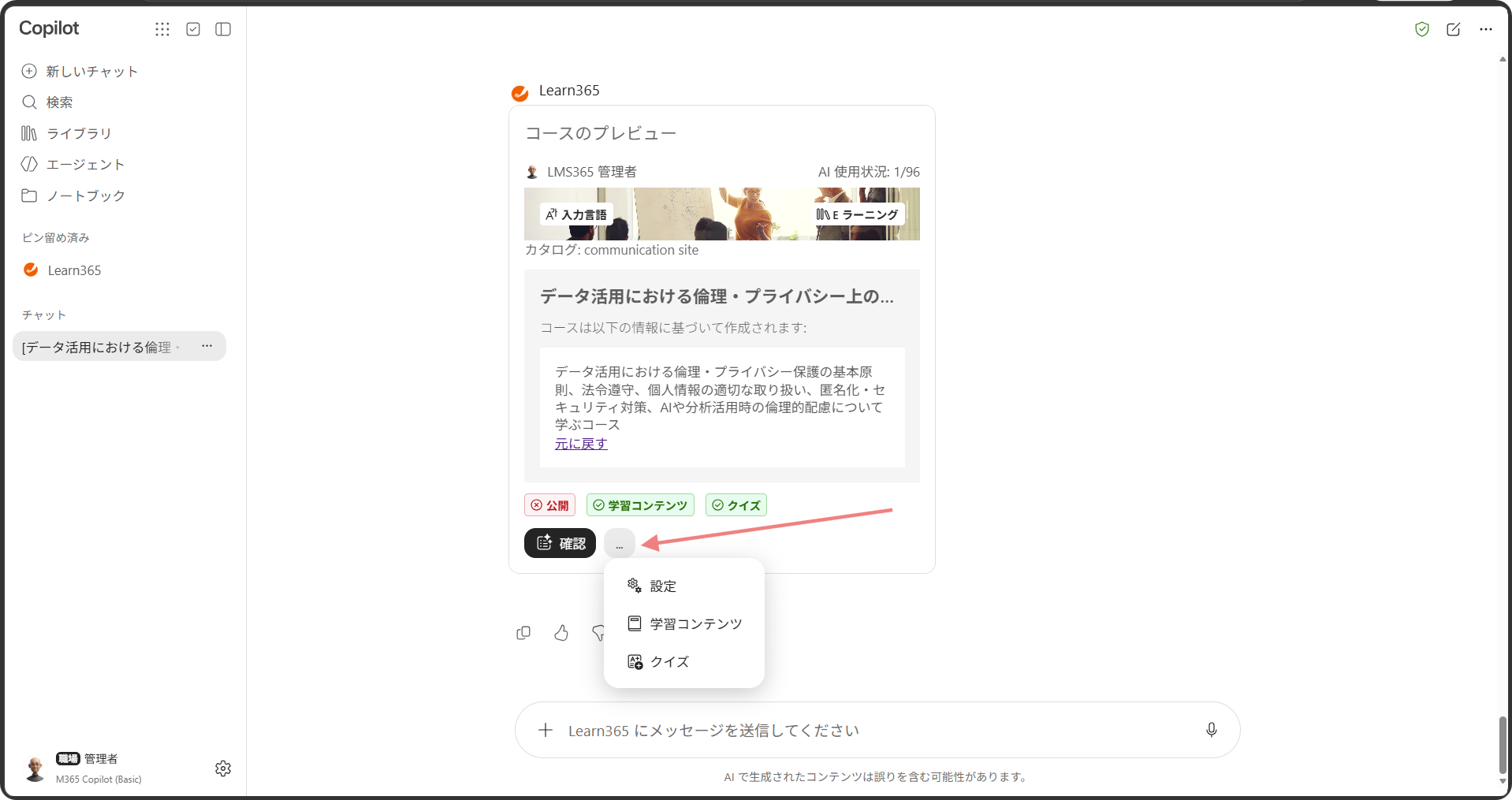Screen dimensions: 1512x800
Task: Open the top-right more options menu
Action: [x=1486, y=29]
